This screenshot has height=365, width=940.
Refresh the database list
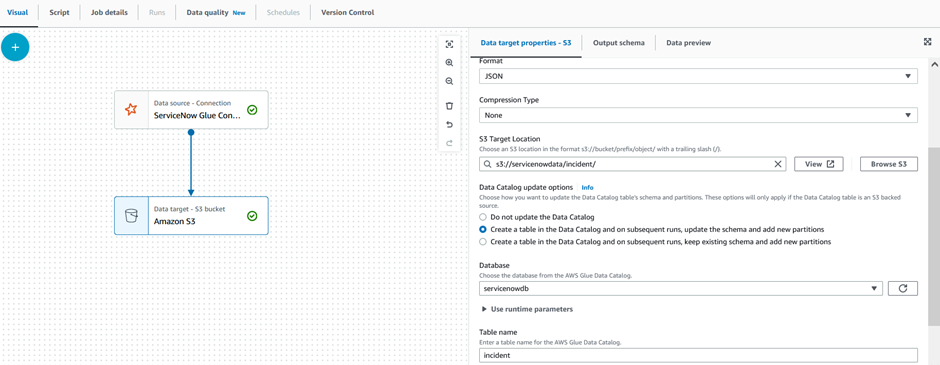pyautogui.click(x=903, y=289)
